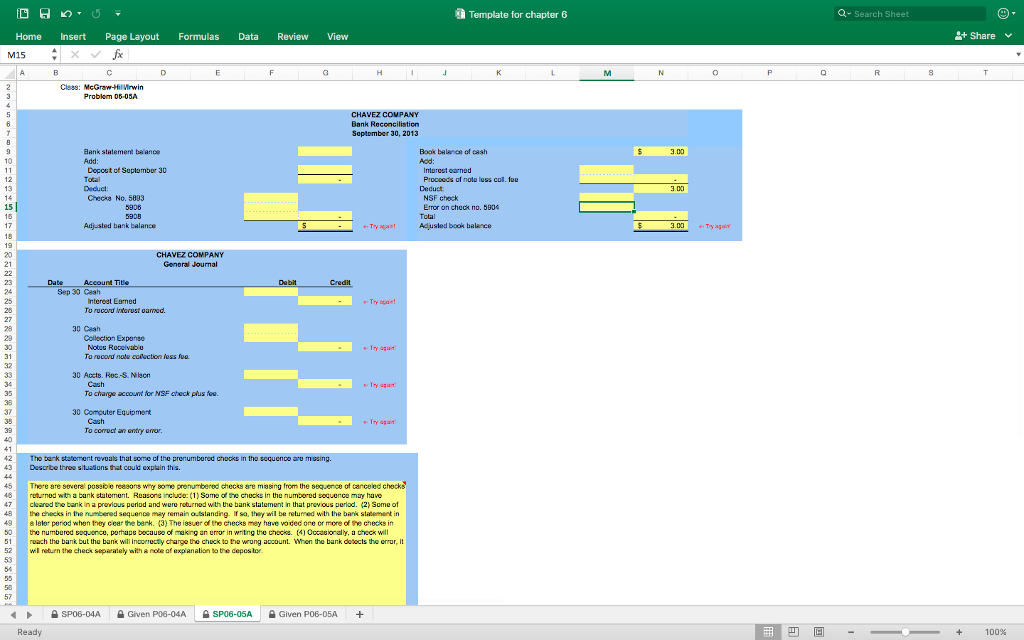Open the Undo dropdown arrow
Screen dimensions: 1024x640
click(80, 13)
